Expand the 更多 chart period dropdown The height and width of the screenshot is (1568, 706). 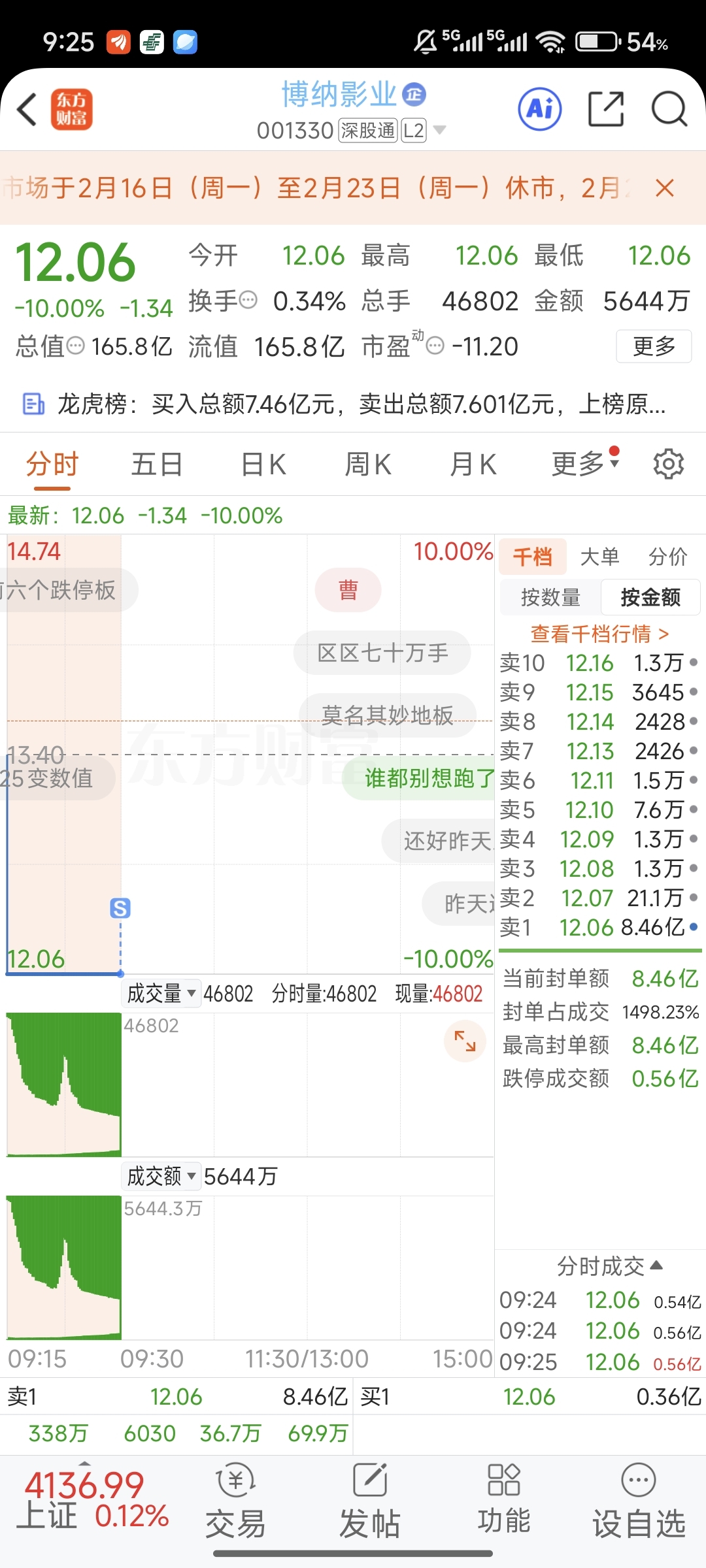point(585,463)
